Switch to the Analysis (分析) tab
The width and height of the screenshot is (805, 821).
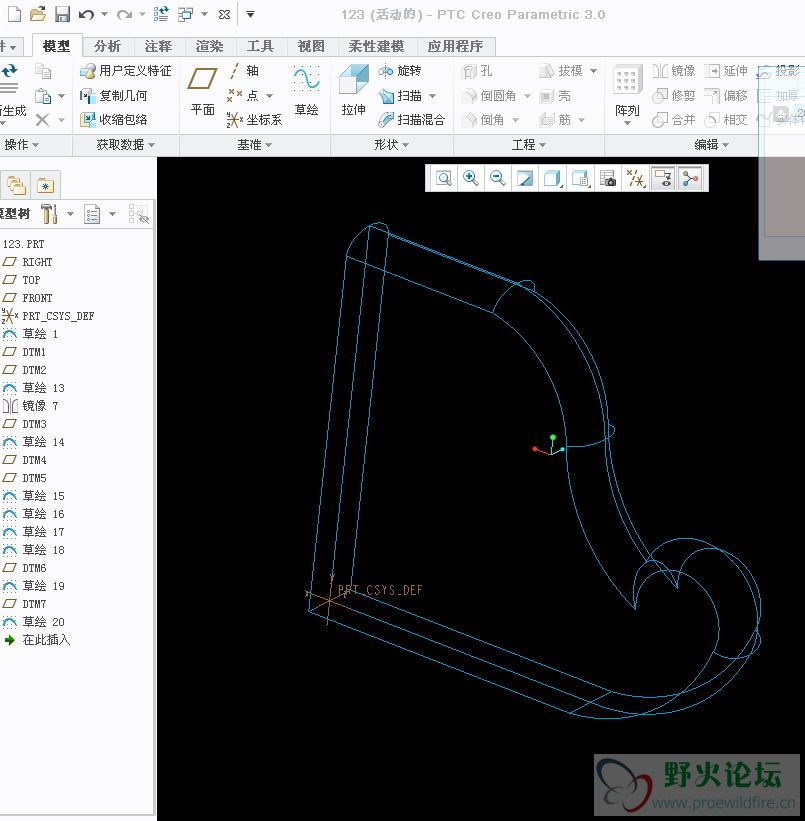(107, 46)
